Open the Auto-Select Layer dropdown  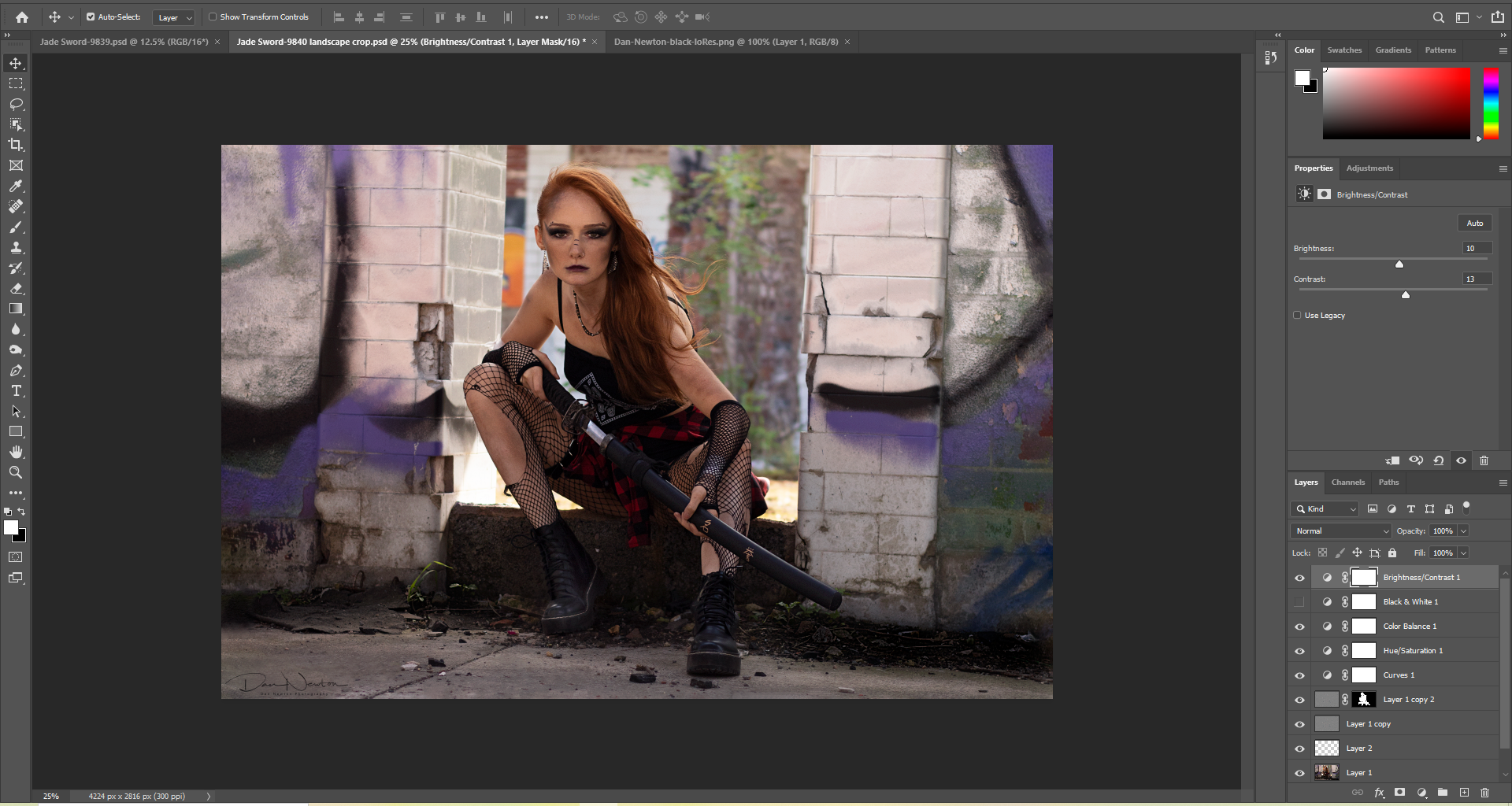click(174, 17)
